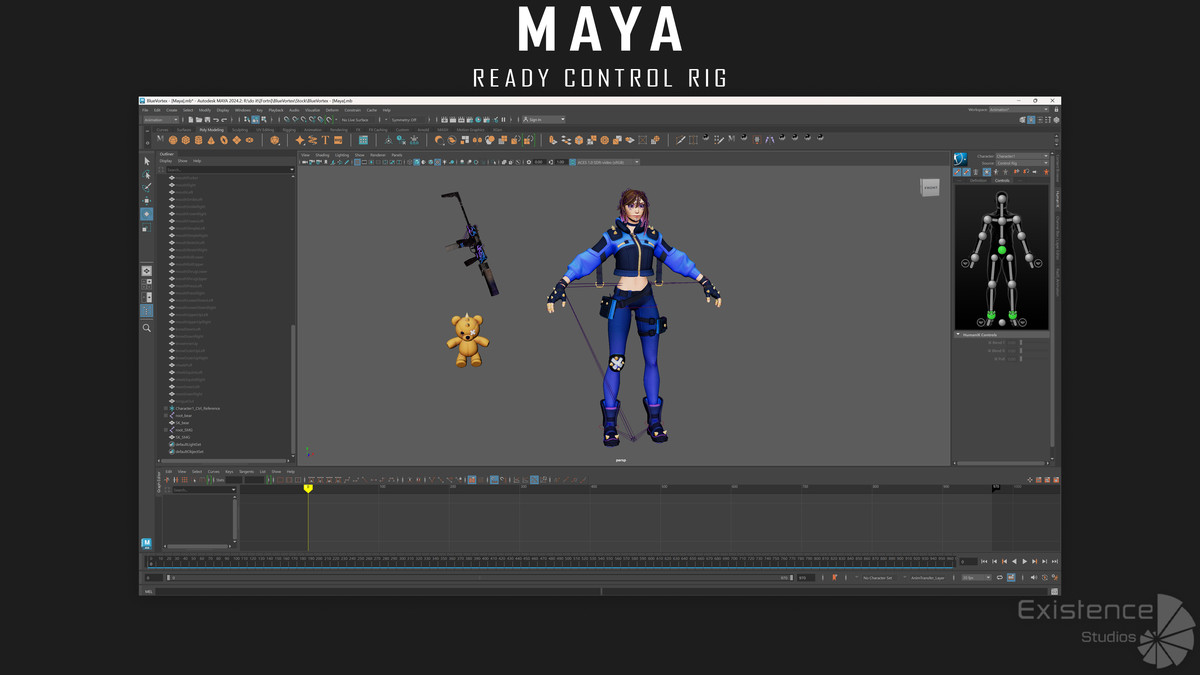Select the polygon Cube tool in the shelf
The width and height of the screenshot is (1200, 675).
[x=187, y=140]
